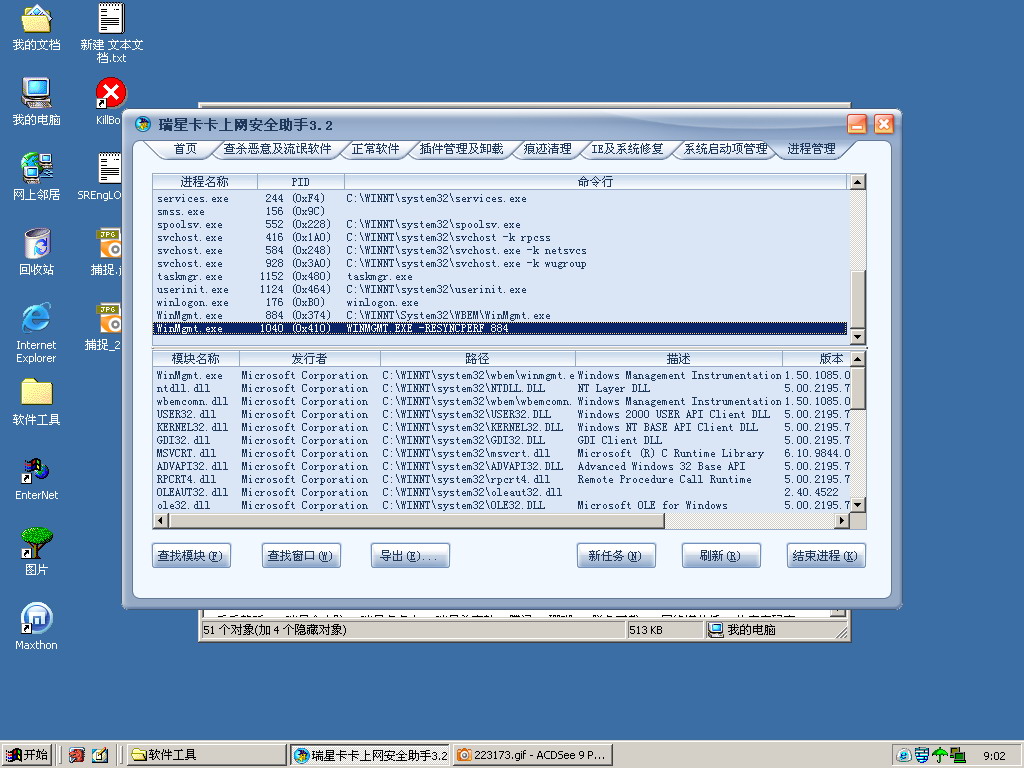The height and width of the screenshot is (768, 1024).
Task: Click the green umbrella tray icon
Action: [940, 756]
